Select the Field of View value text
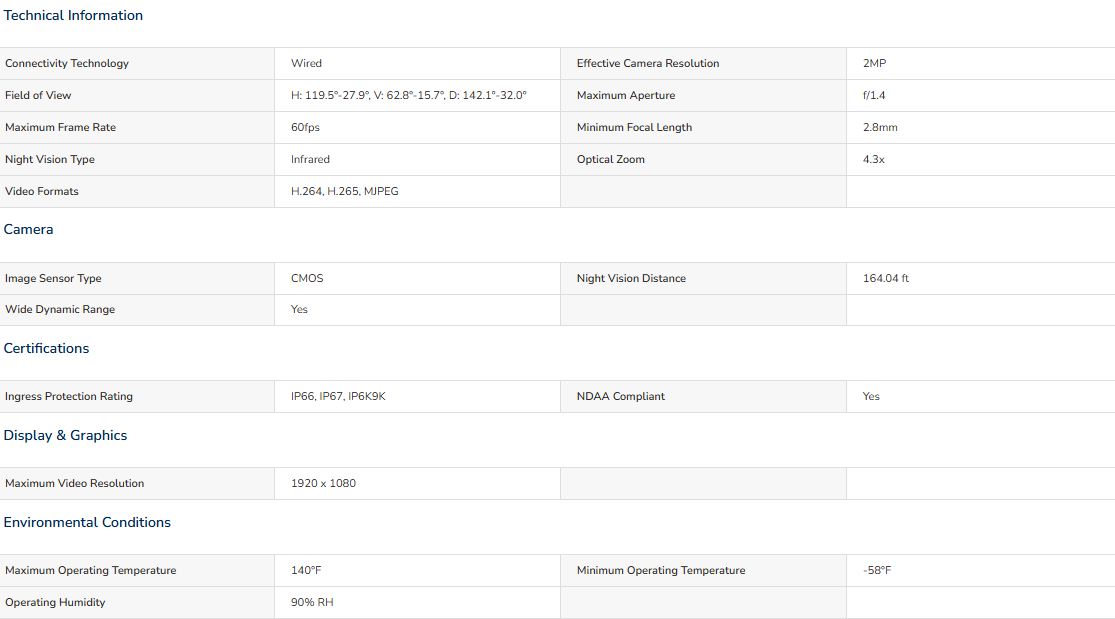Screen dimensions: 1115x619 pyautogui.click(x=409, y=95)
